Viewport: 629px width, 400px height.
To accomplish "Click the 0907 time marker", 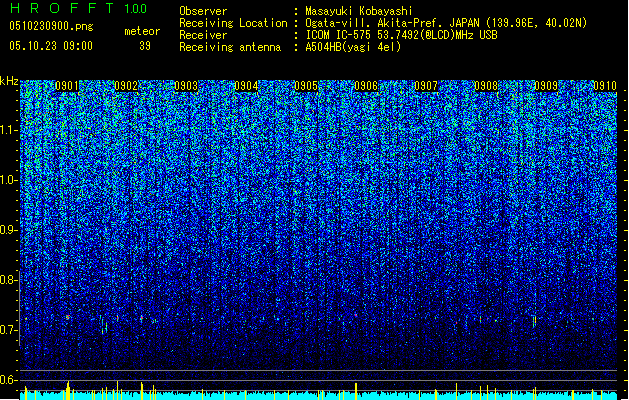I will 426,86.
